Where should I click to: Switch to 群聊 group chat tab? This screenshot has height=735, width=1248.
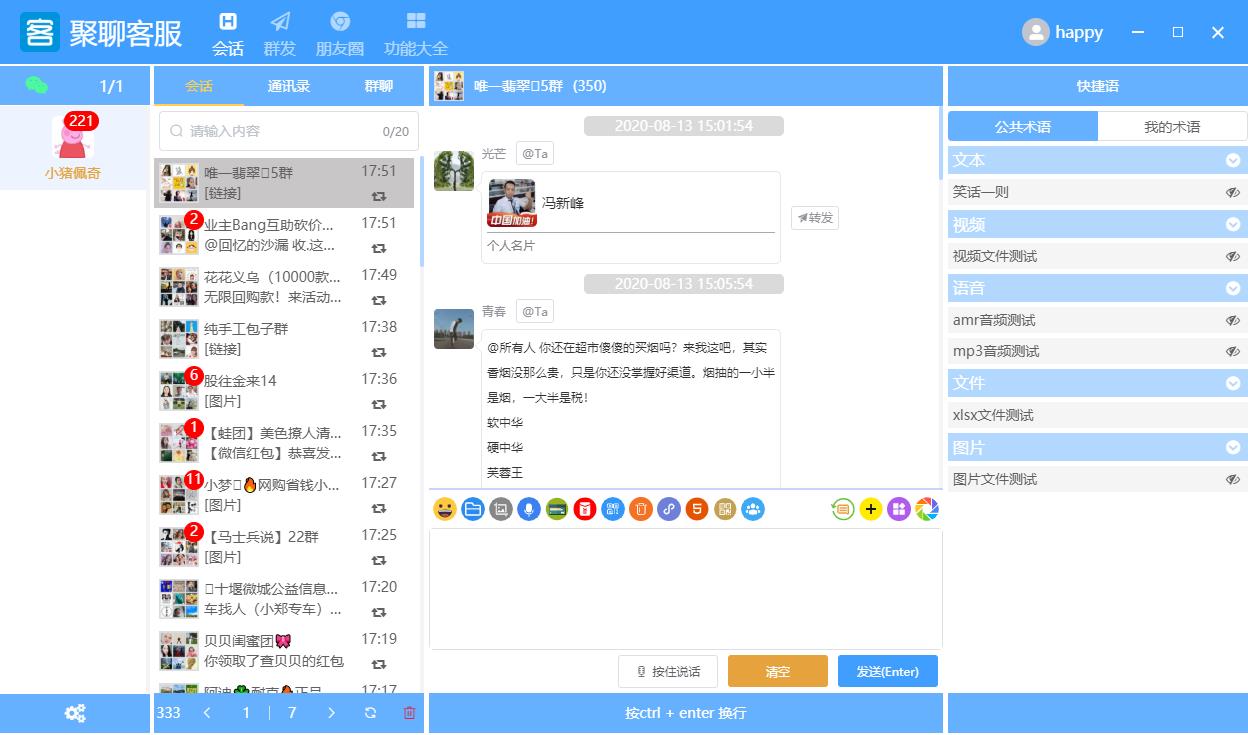379,86
